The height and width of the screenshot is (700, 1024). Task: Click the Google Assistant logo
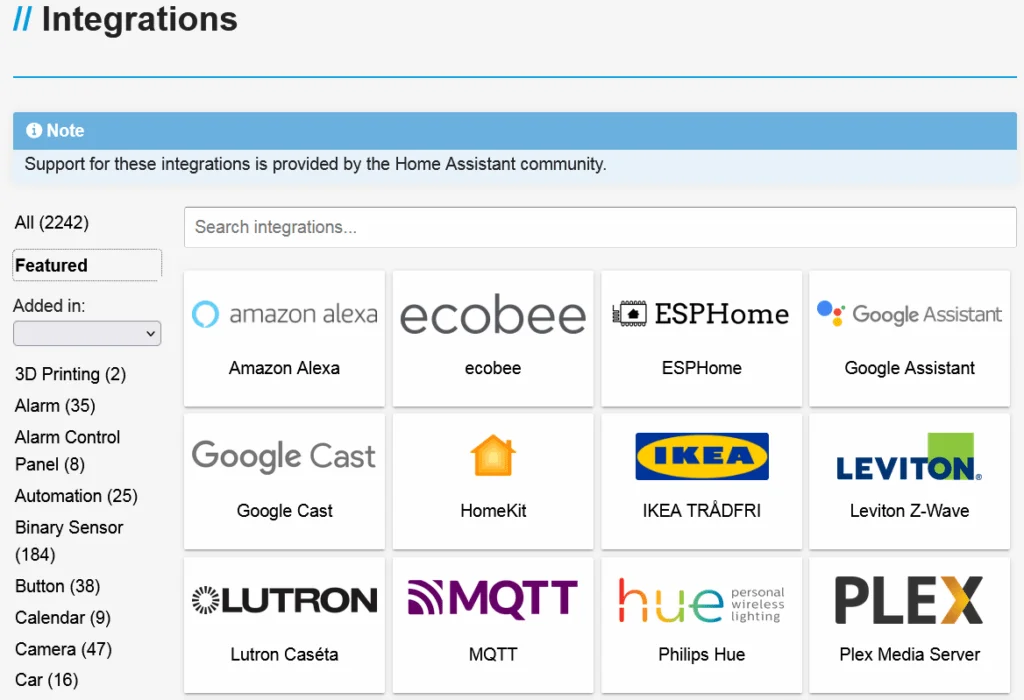[x=909, y=314]
